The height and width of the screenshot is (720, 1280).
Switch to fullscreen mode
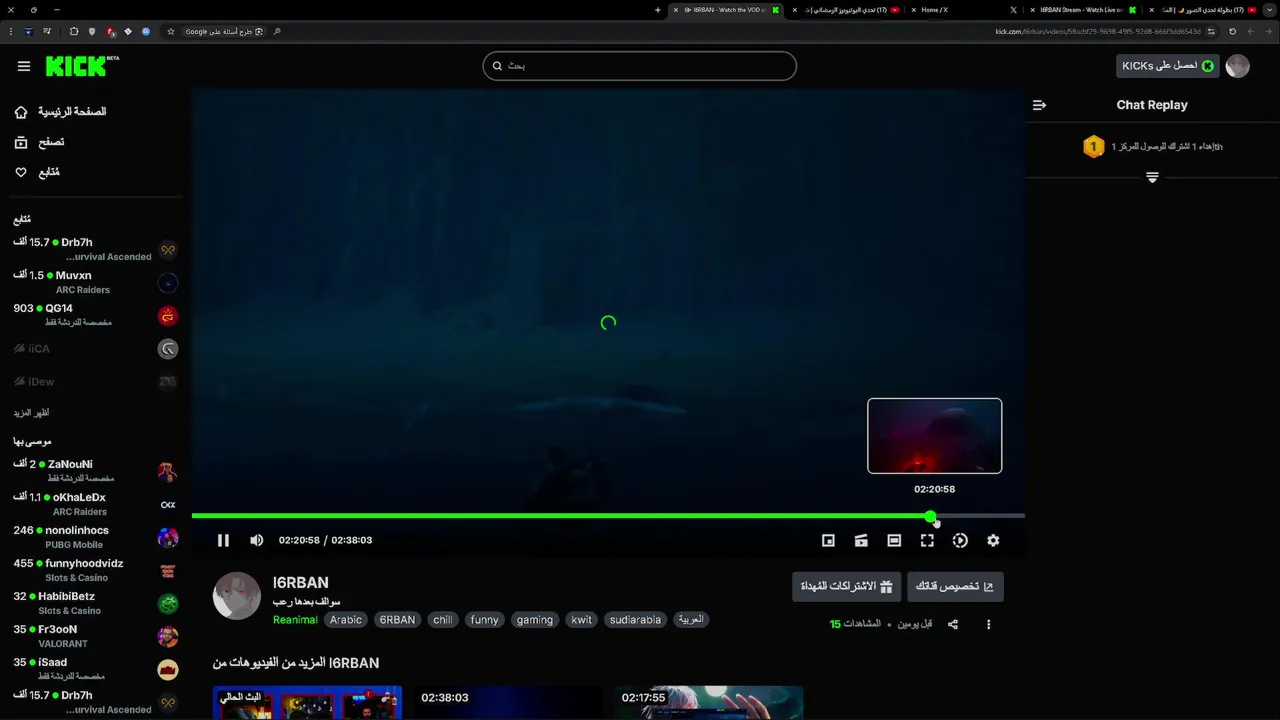click(927, 540)
